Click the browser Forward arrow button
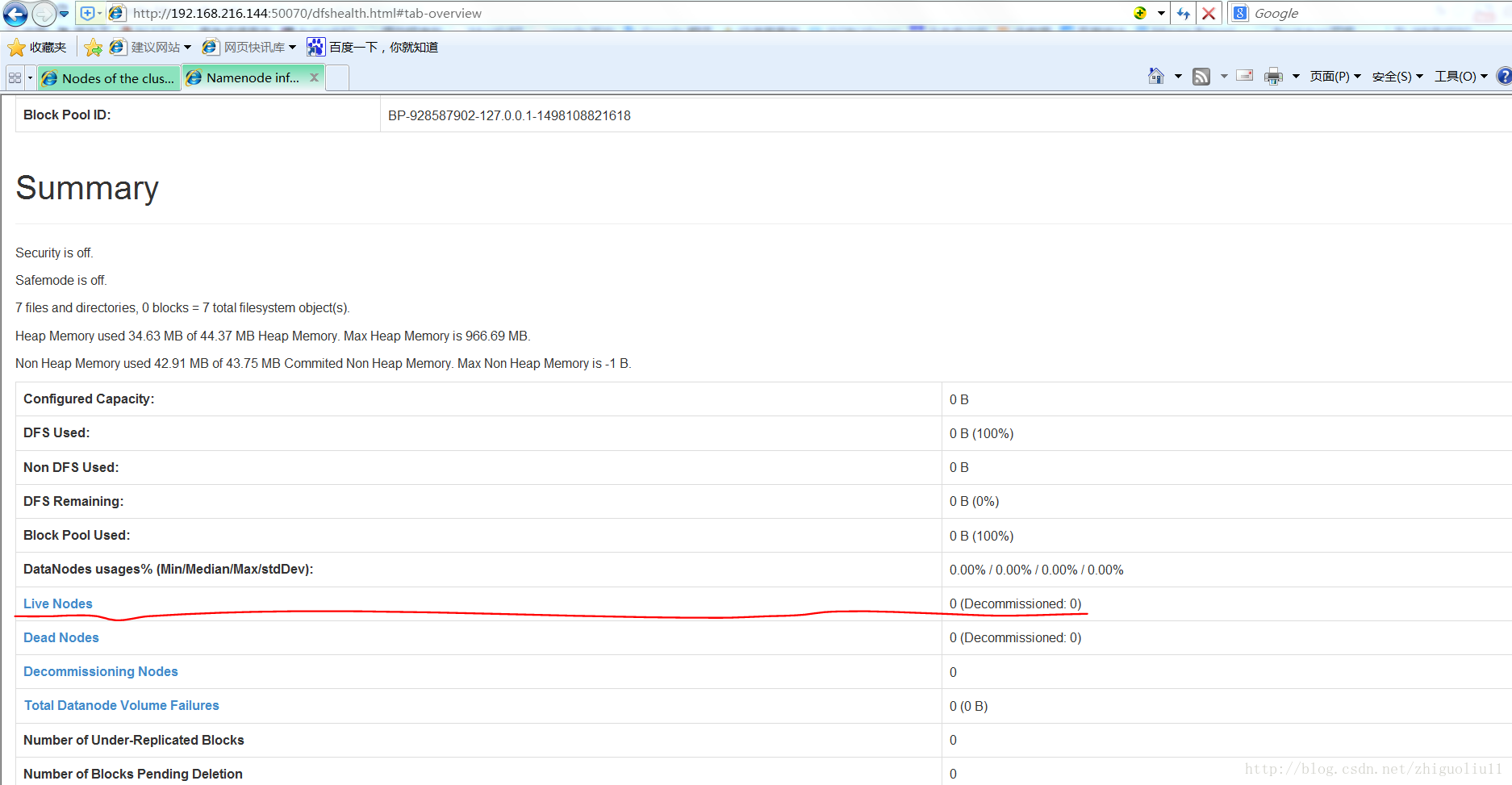Viewport: 1512px width, 785px height. (x=44, y=14)
